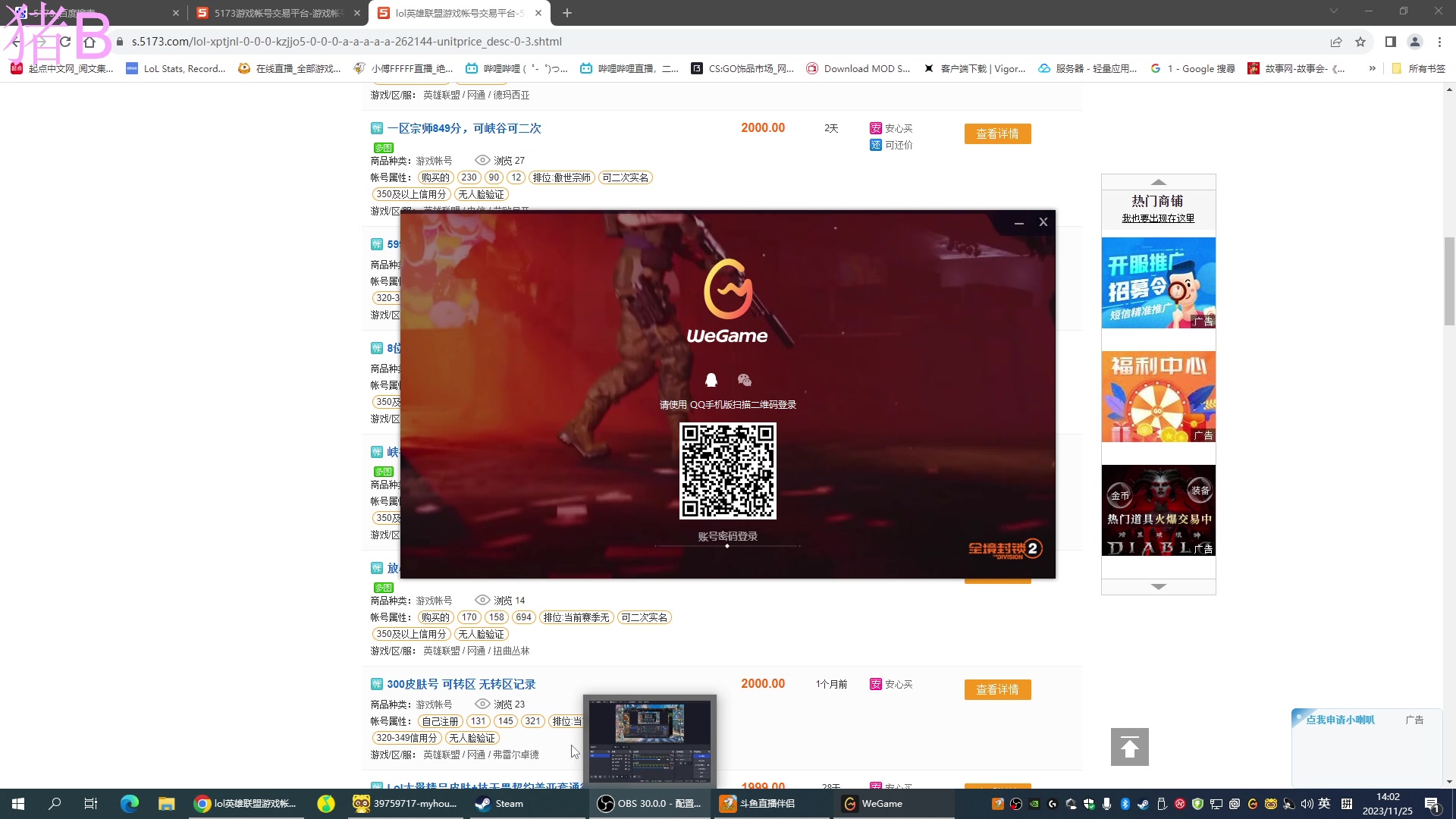1456x819 pixels.
Task: Open the 开服推广招募令 ad banner
Action: 1158,283
